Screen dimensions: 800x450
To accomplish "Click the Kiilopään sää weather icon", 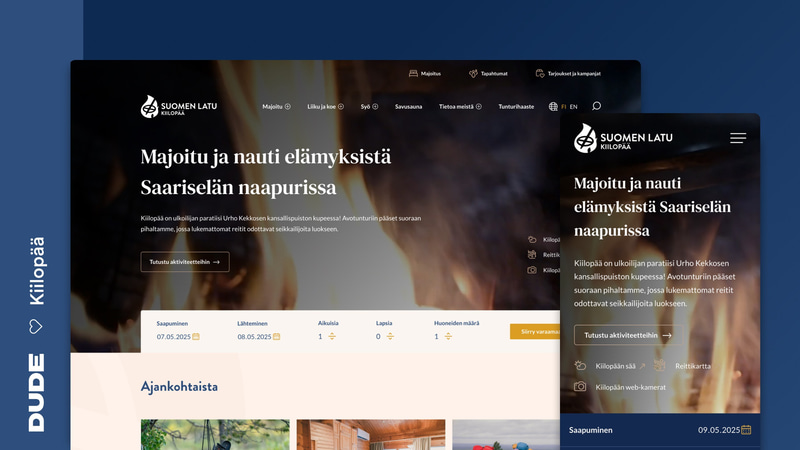I will [x=580, y=365].
